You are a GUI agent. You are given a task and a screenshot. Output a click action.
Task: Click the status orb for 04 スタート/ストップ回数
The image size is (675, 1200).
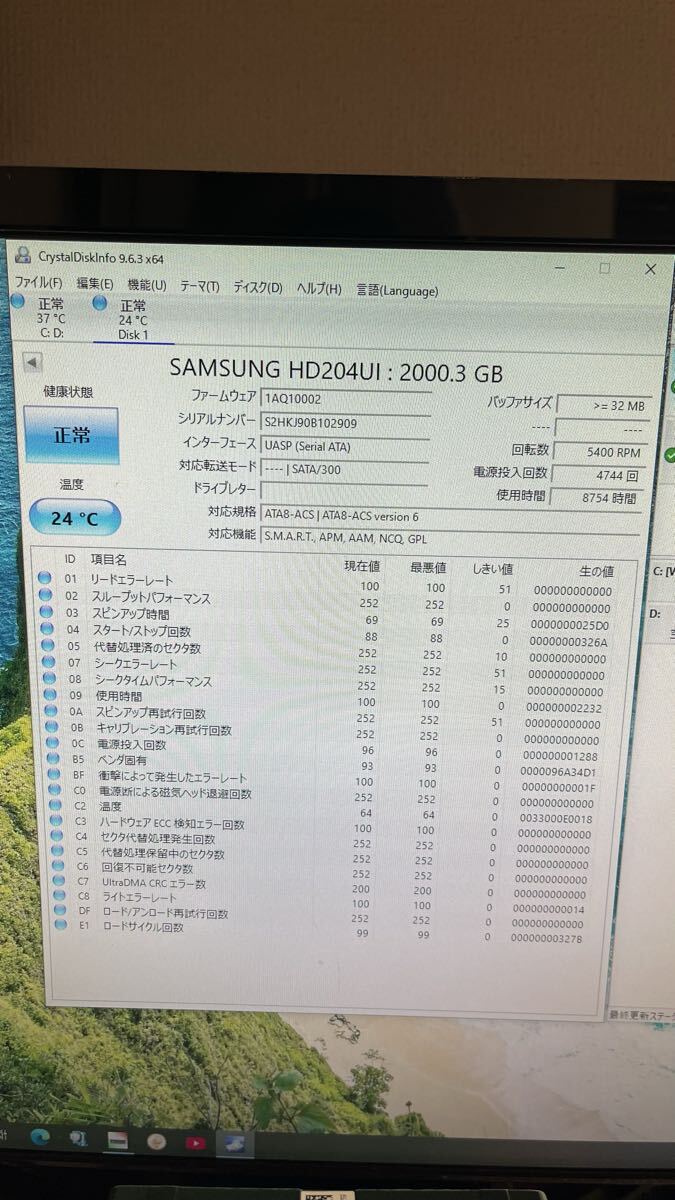[x=45, y=629]
